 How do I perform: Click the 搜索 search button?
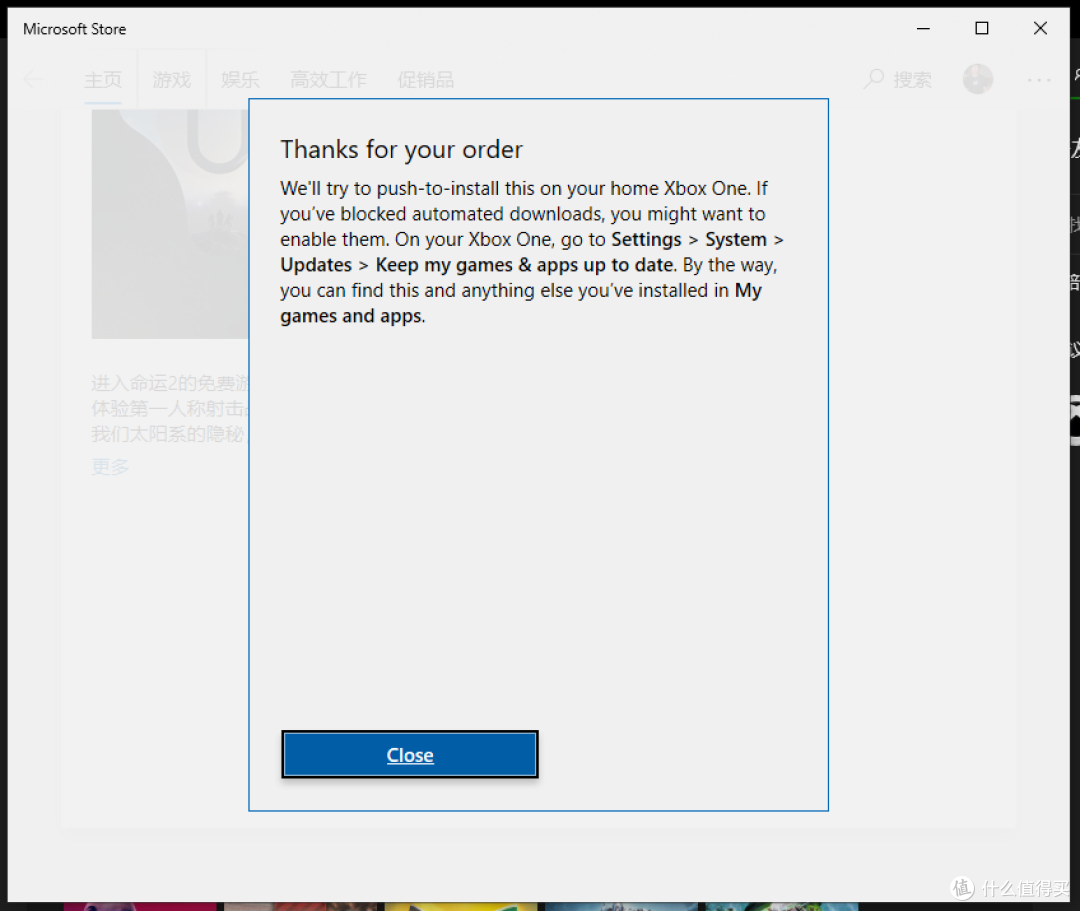(x=898, y=80)
